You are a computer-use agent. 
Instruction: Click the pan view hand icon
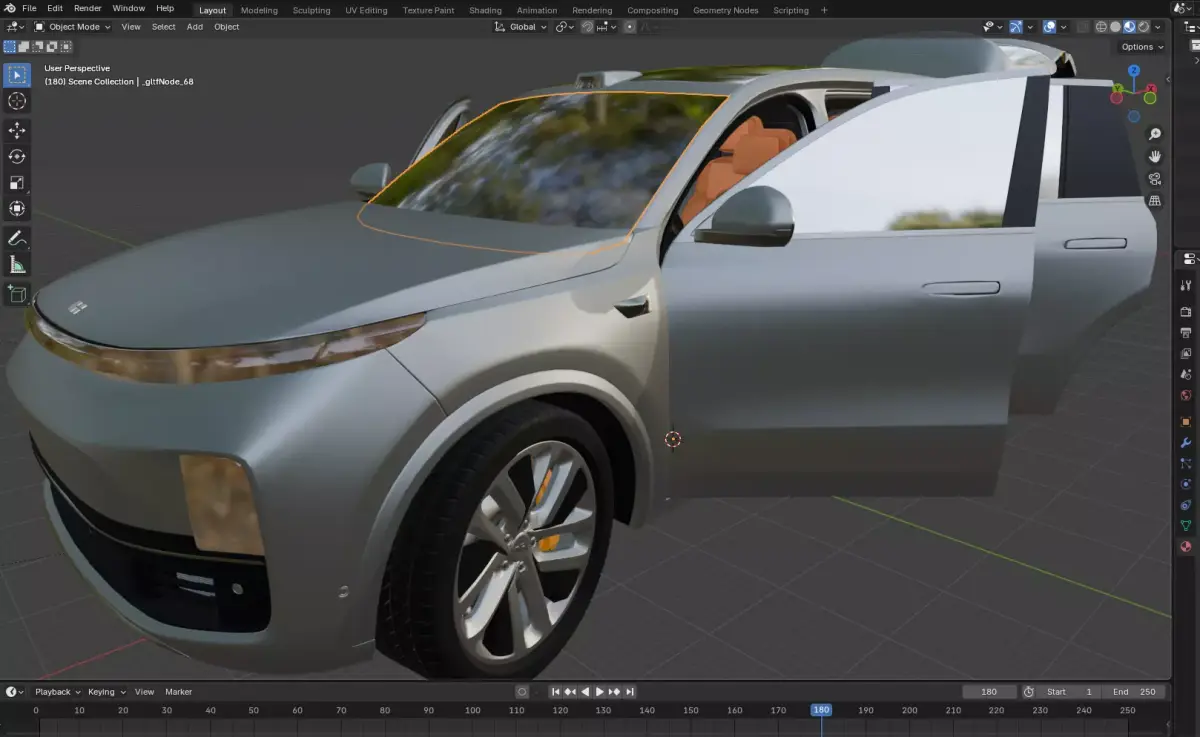coord(1155,156)
